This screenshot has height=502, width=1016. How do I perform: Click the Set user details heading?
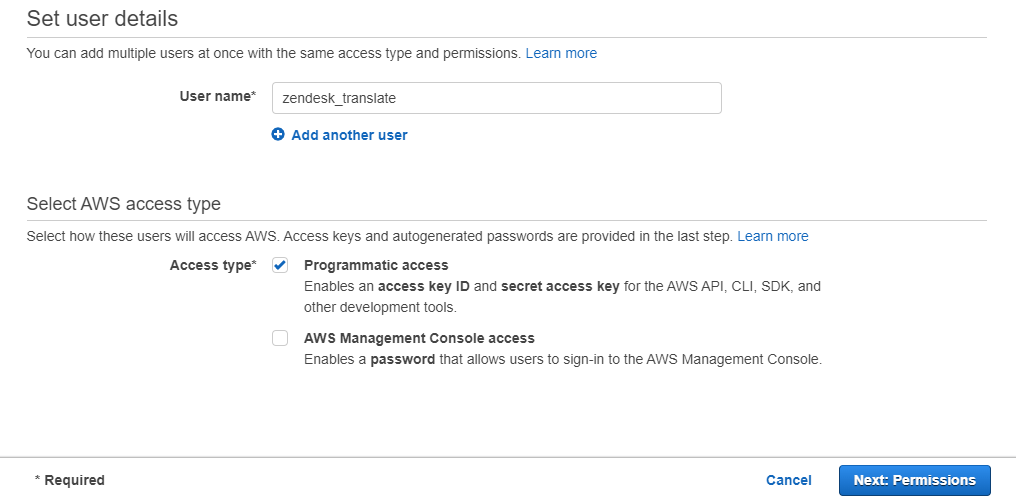coord(102,18)
